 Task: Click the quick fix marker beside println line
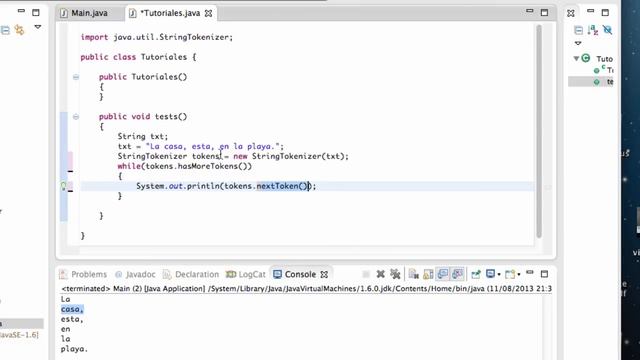click(x=64, y=186)
